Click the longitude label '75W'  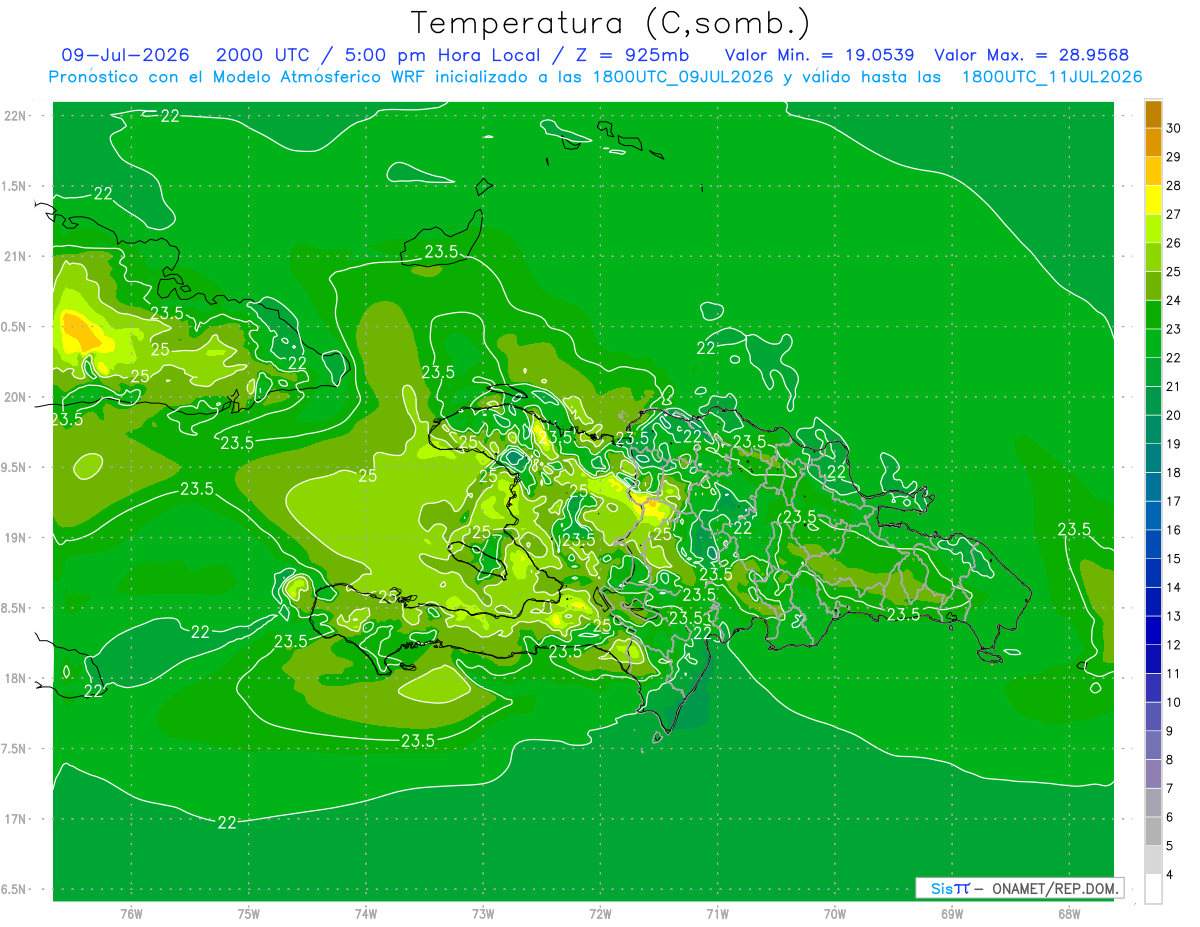click(x=249, y=913)
